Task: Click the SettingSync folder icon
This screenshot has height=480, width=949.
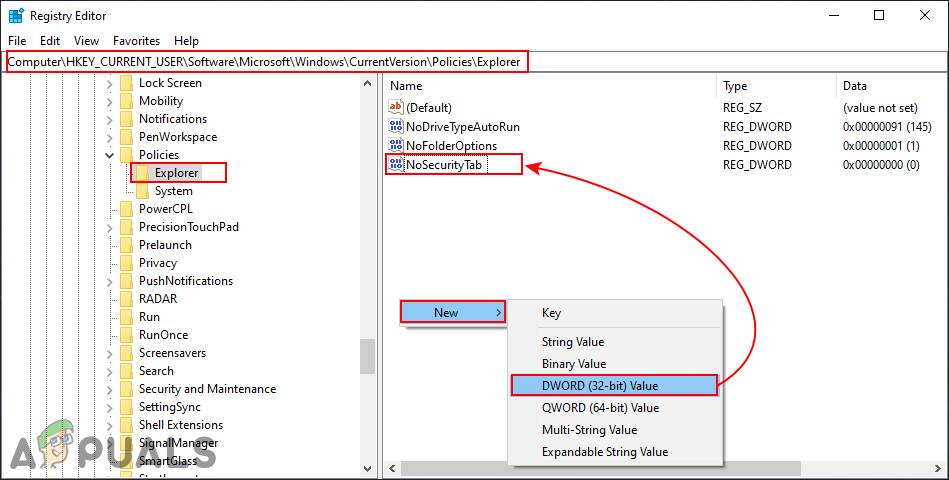Action: click(126, 407)
